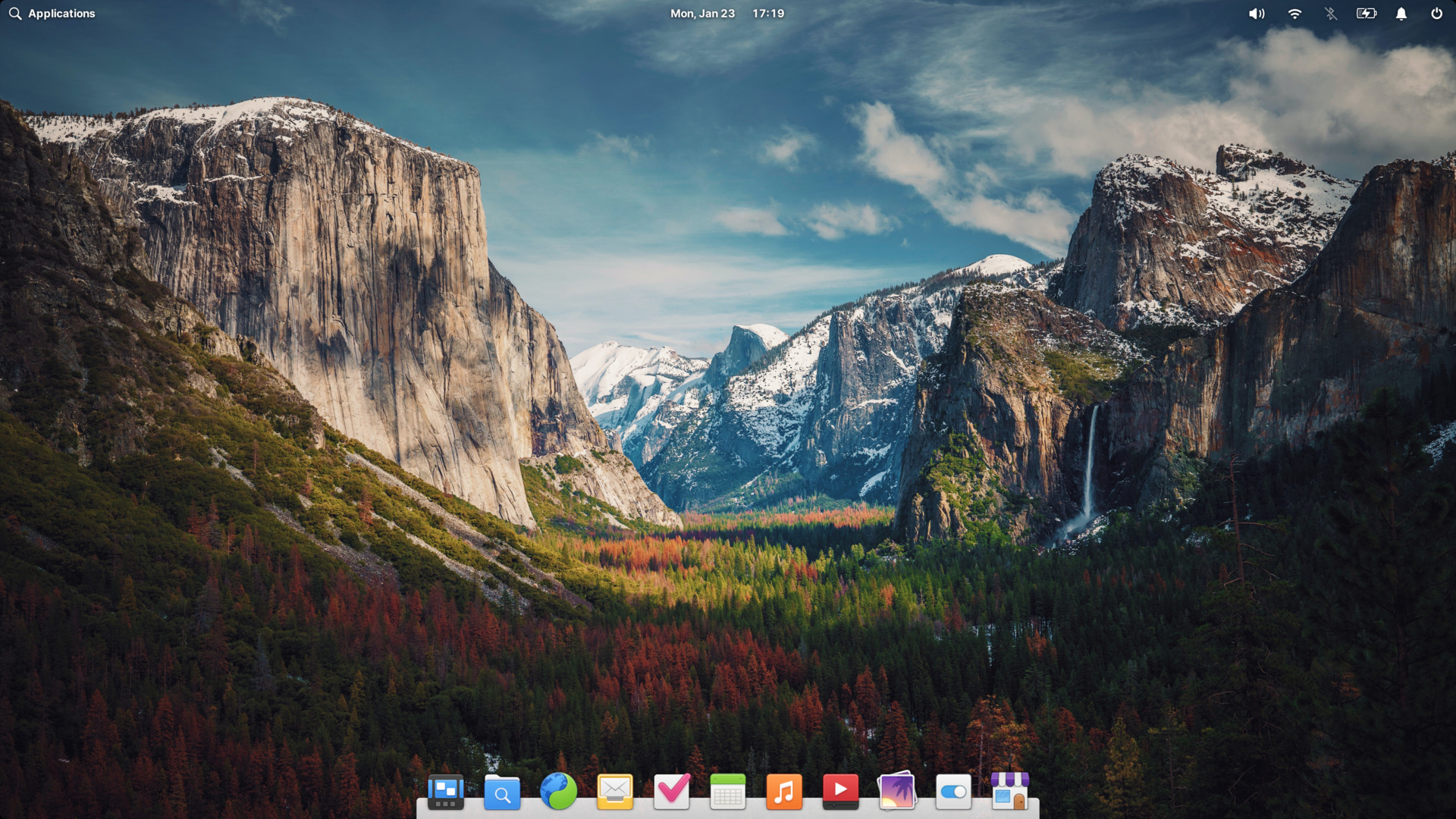Open the Applications menu

tap(61, 14)
